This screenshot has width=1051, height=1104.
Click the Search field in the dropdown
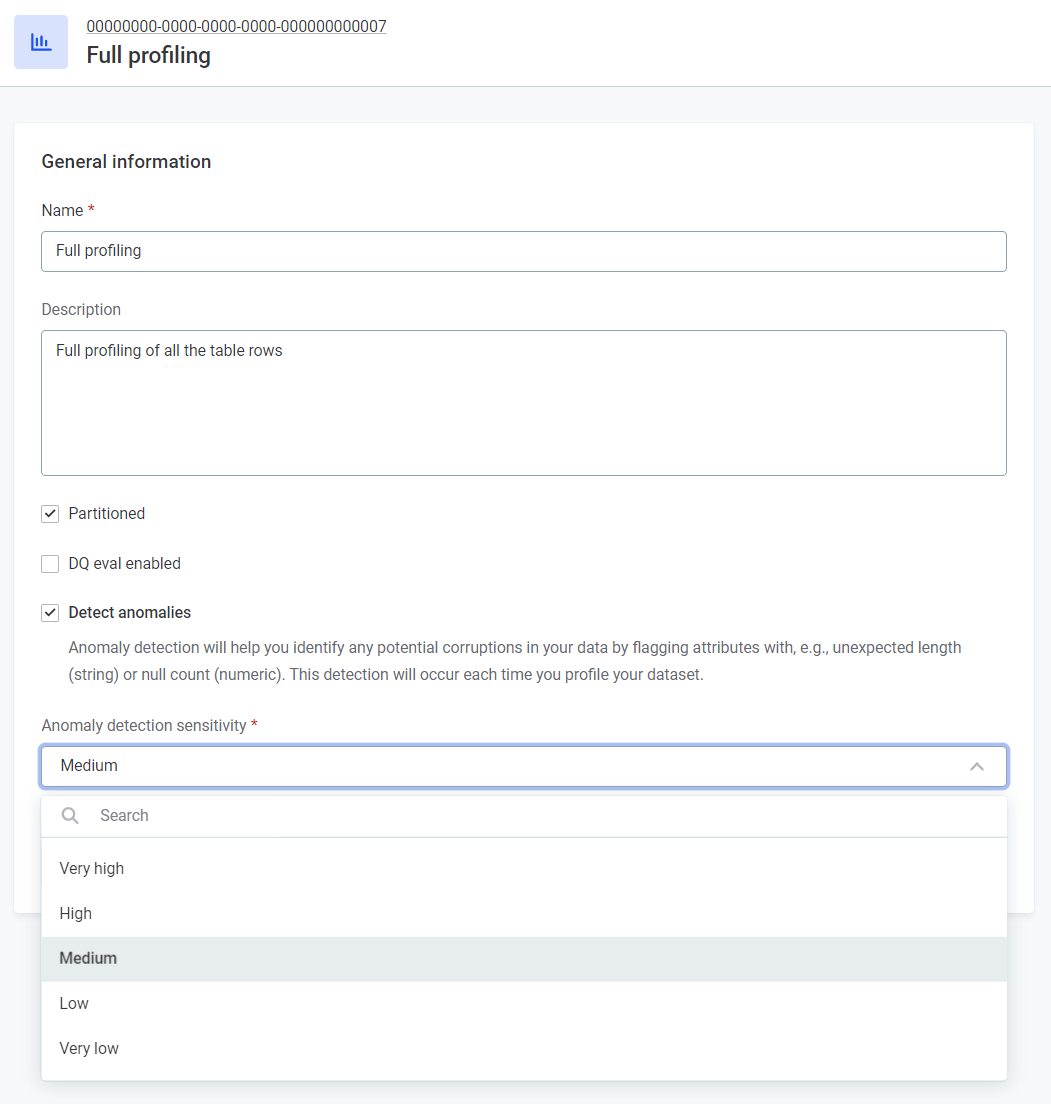[x=540, y=816]
